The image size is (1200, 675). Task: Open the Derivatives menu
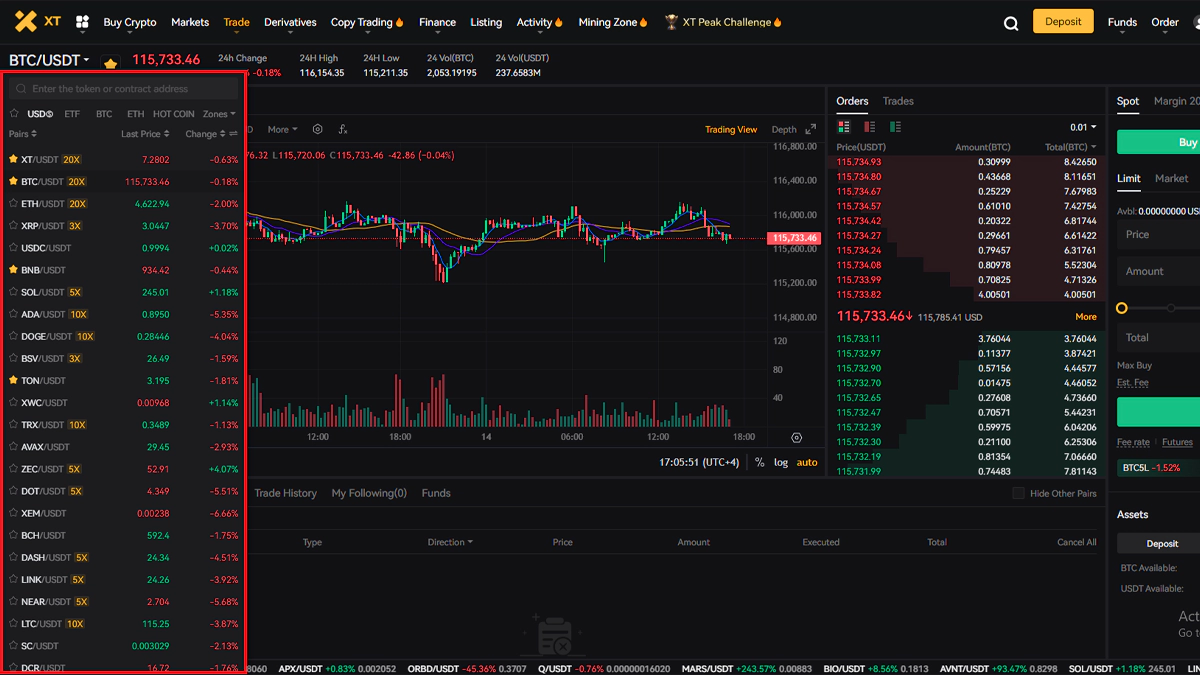[290, 22]
